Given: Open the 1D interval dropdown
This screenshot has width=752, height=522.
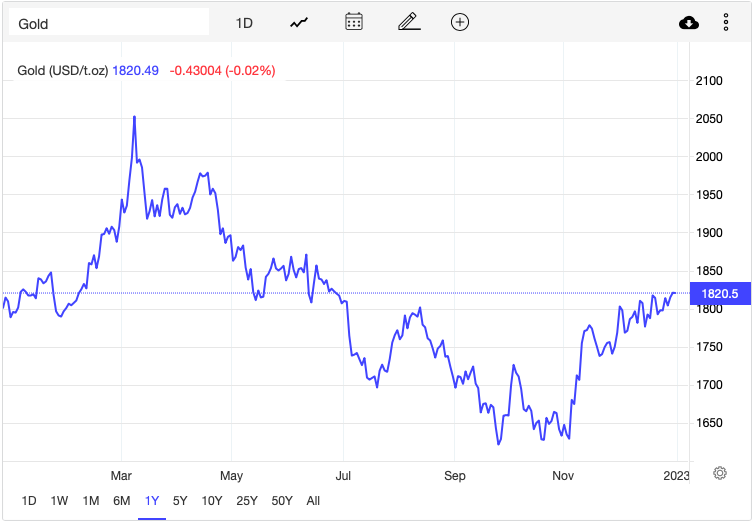Looking at the screenshot, I should [x=244, y=23].
